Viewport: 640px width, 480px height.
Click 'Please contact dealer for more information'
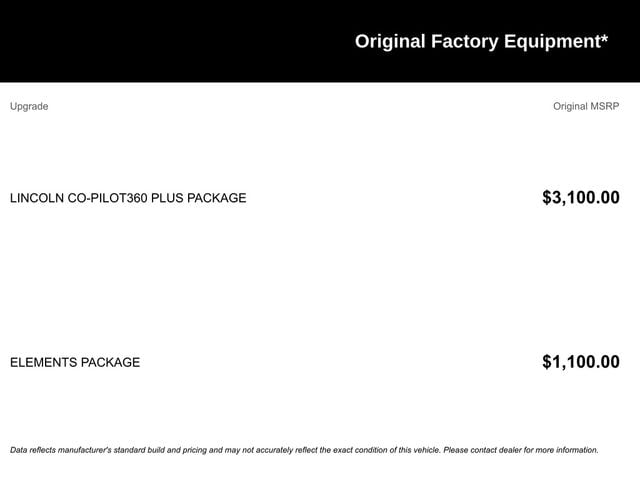pos(521,450)
